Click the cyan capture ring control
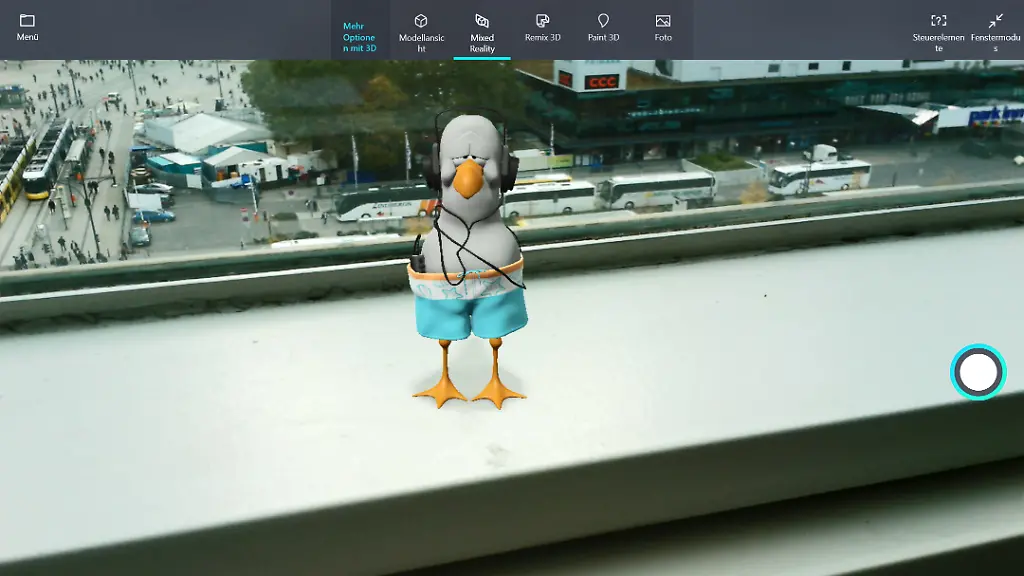Image resolution: width=1024 pixels, height=576 pixels. tap(978, 371)
